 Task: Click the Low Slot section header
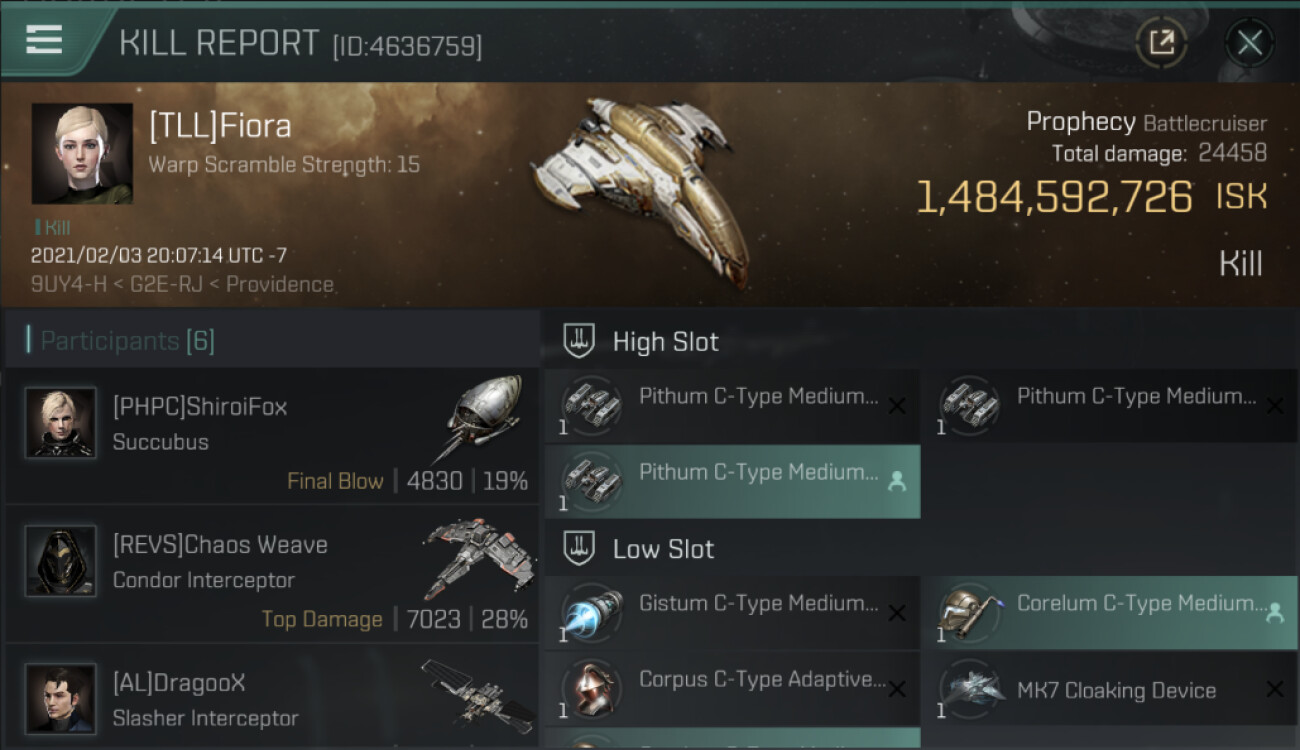click(663, 549)
